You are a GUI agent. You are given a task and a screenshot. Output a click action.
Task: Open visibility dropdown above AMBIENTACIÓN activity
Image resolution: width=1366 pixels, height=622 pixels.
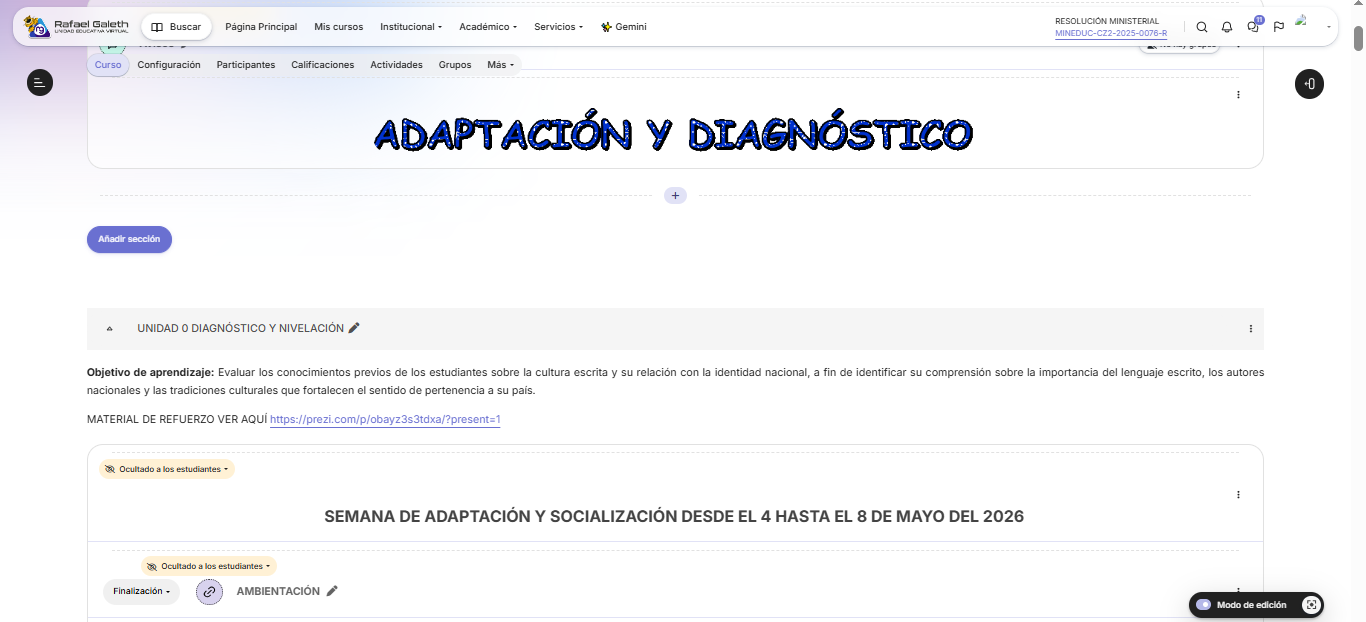coord(209,566)
